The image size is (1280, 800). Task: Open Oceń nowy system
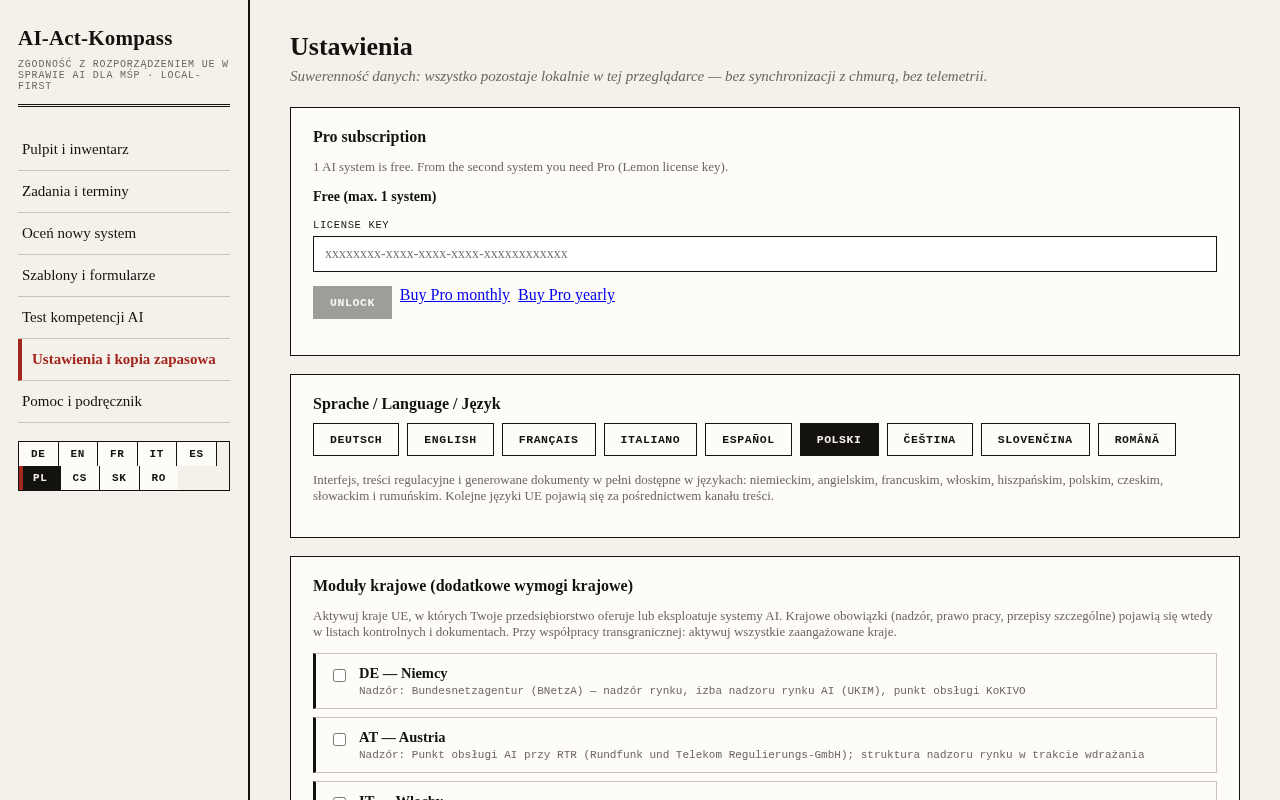point(124,233)
